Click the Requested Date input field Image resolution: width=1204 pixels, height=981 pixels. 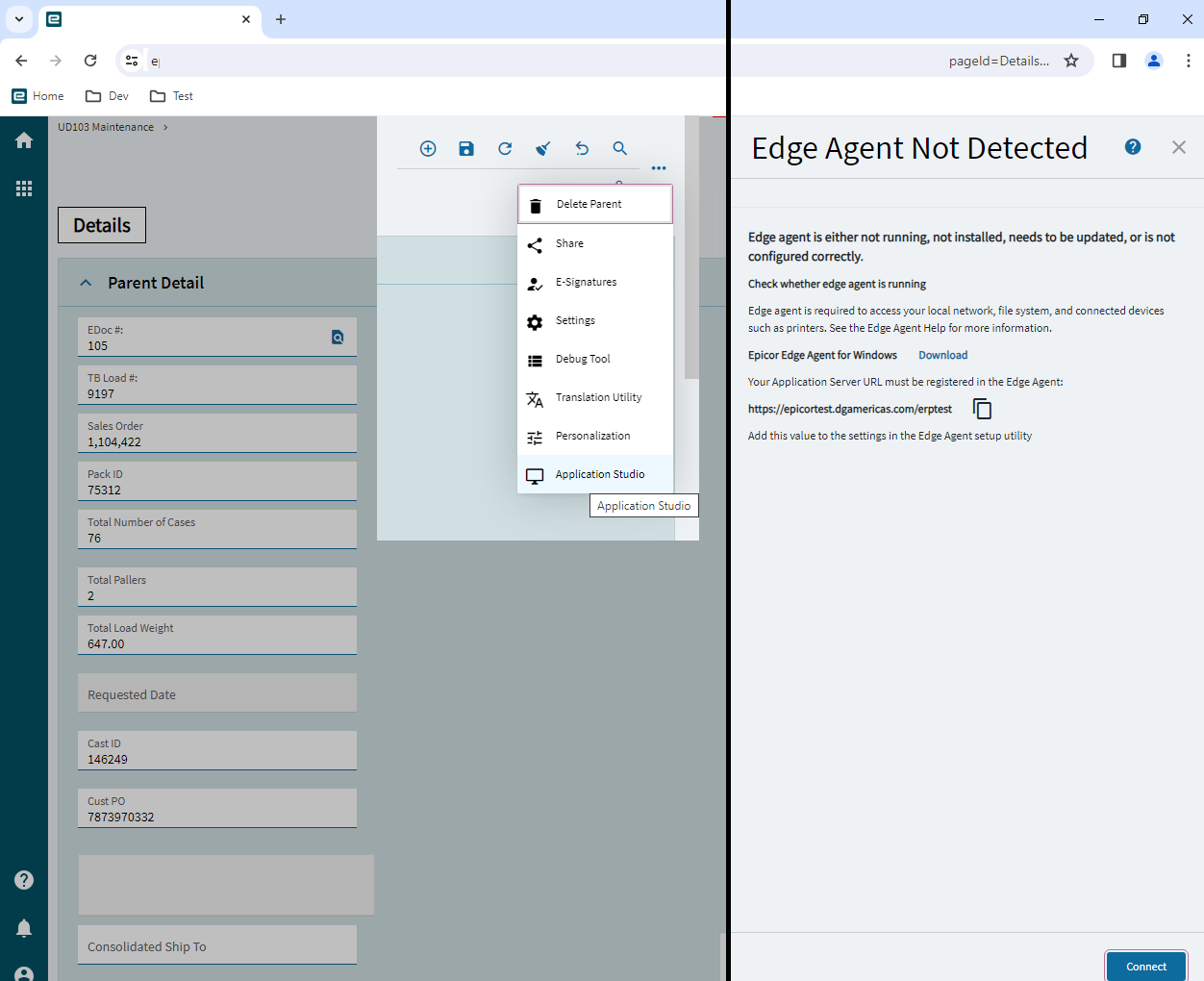217,694
